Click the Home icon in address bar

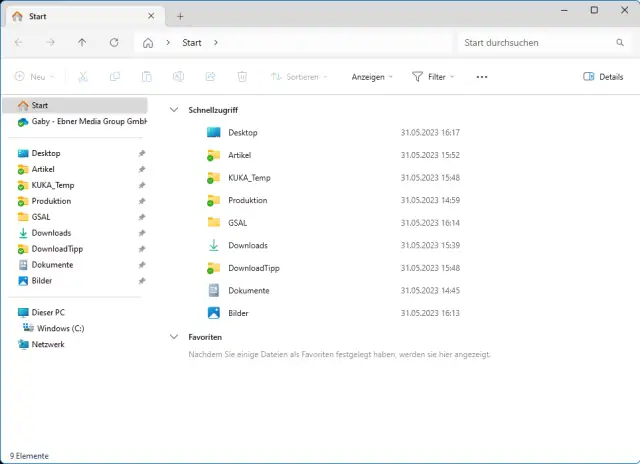click(x=148, y=43)
